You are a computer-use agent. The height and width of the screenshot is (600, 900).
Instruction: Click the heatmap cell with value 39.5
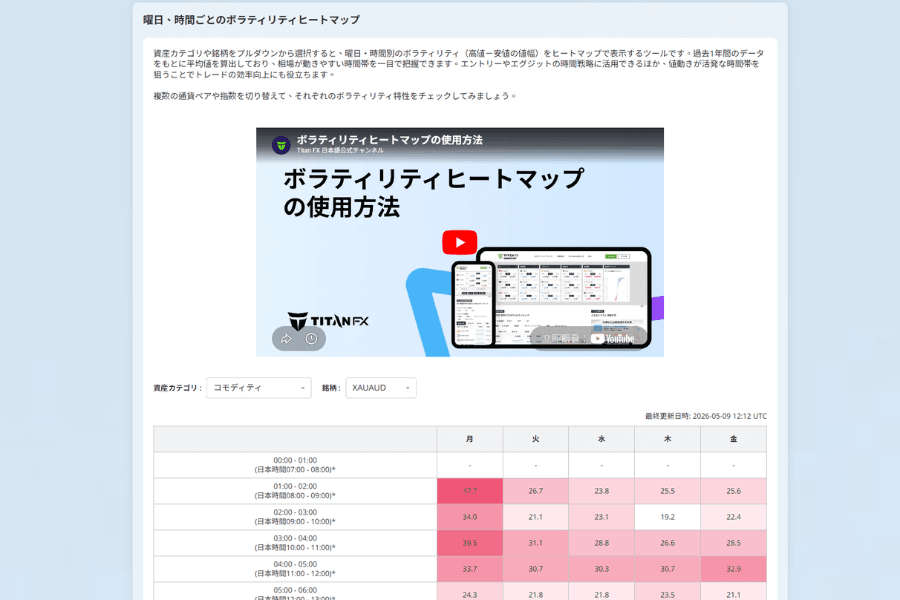pos(470,543)
